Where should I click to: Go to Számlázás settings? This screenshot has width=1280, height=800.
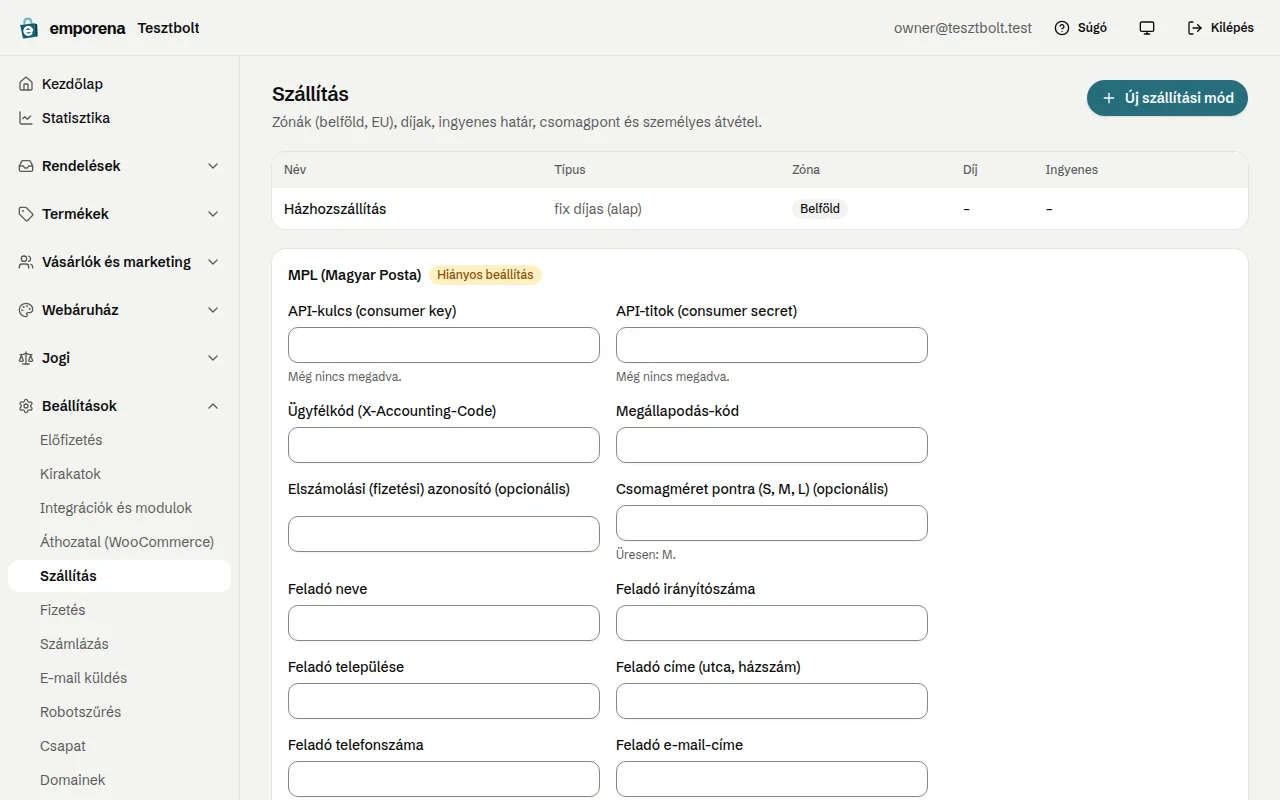click(x=119, y=644)
